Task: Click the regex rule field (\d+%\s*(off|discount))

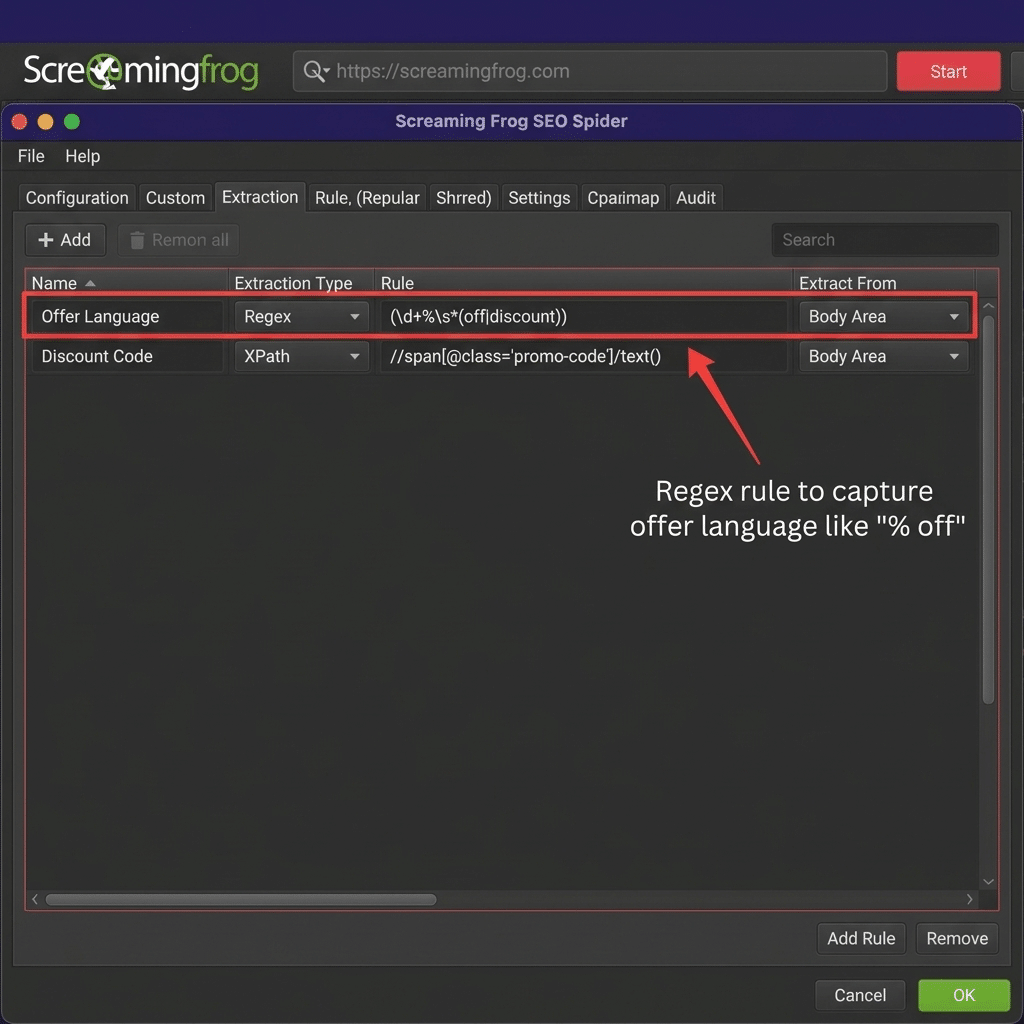Action: tap(583, 317)
